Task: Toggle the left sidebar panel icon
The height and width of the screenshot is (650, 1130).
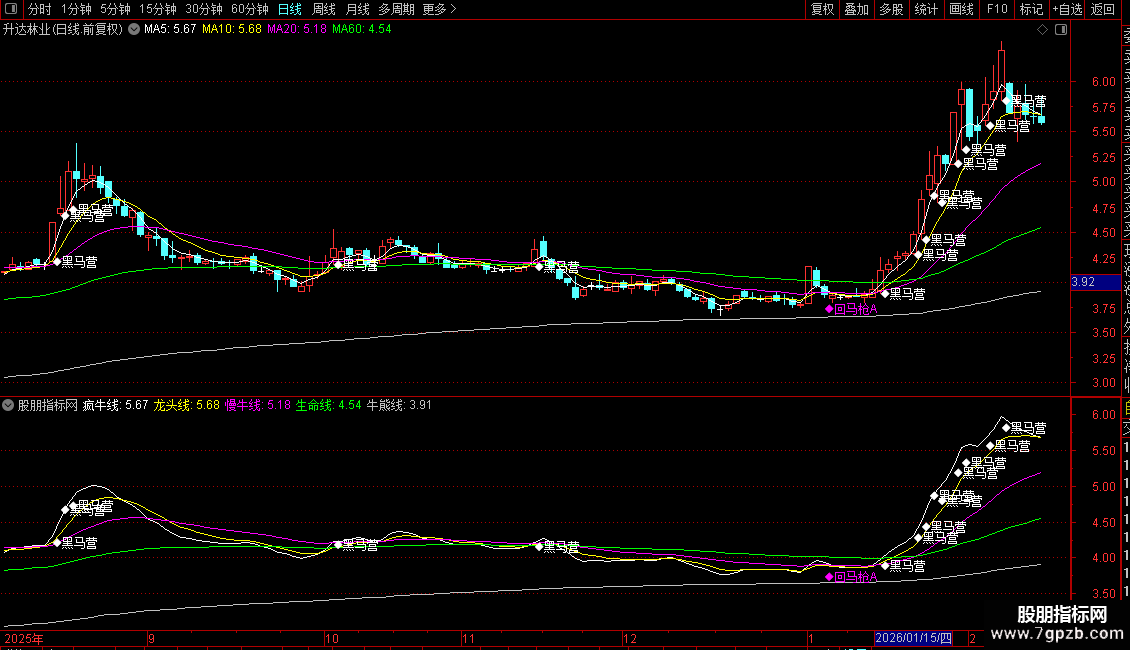Action: click(x=11, y=10)
